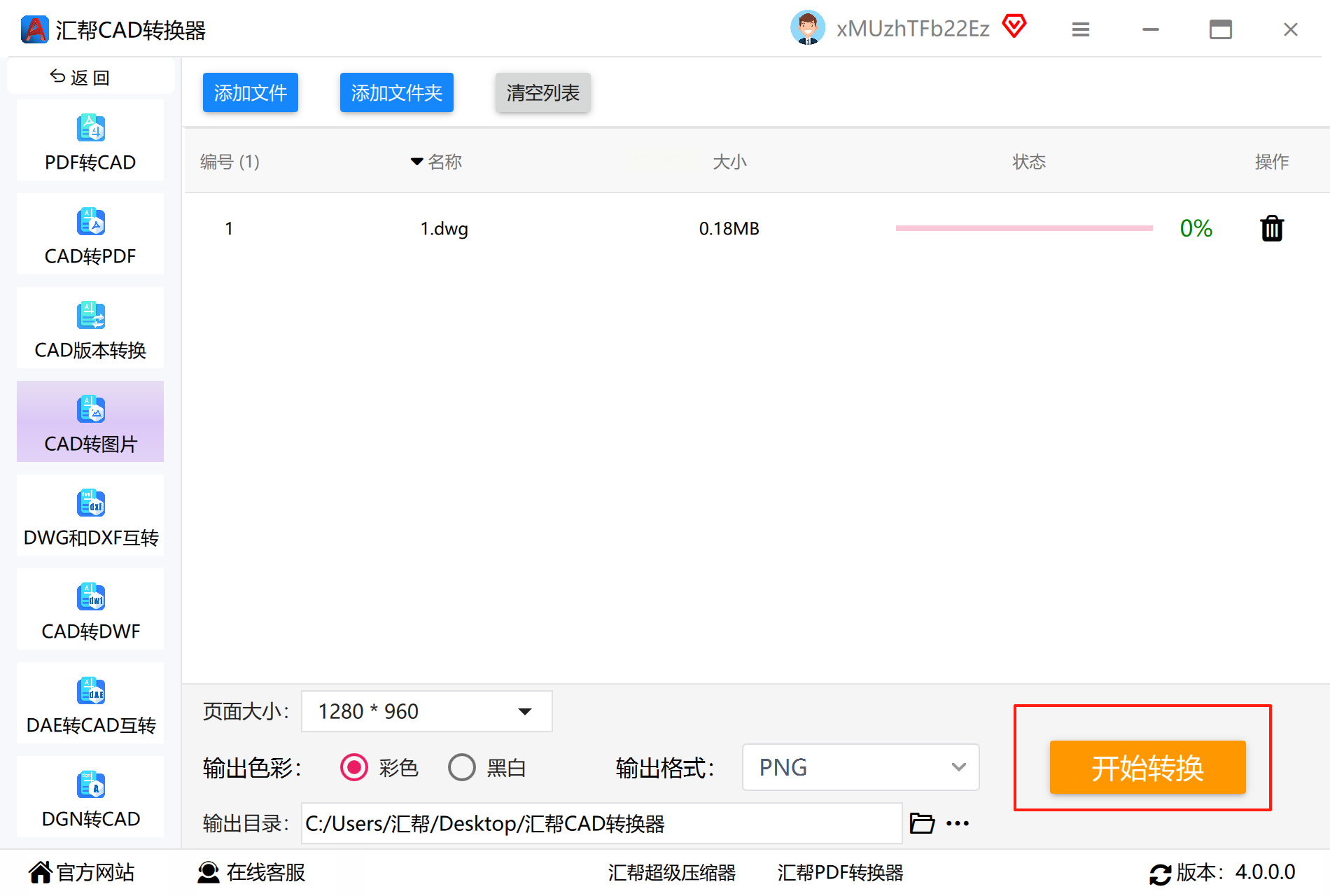
Task: Open the hamburger menu icon
Action: coord(1080,29)
